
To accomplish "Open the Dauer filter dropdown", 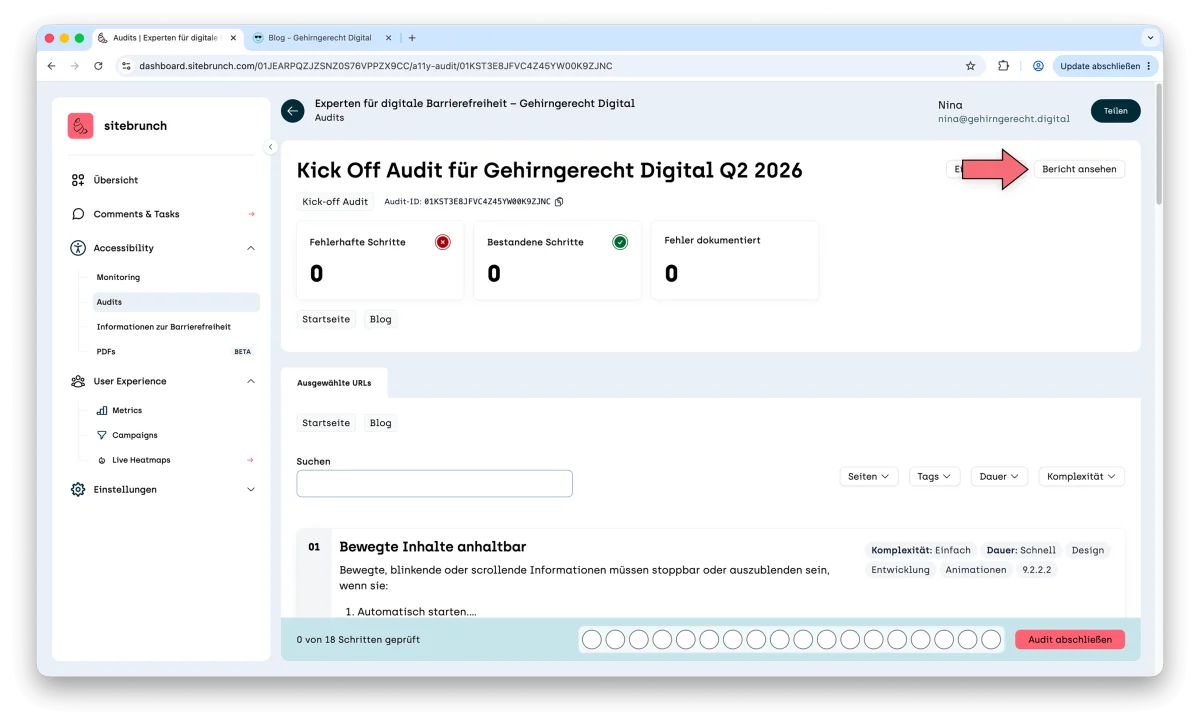I will coord(999,477).
